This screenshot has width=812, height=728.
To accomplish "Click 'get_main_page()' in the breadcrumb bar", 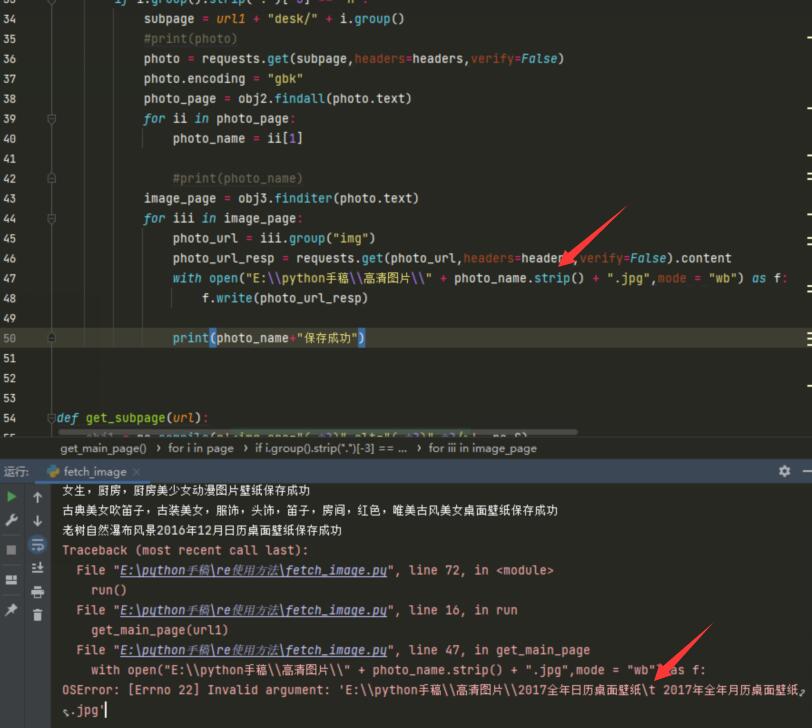I will [x=102, y=449].
